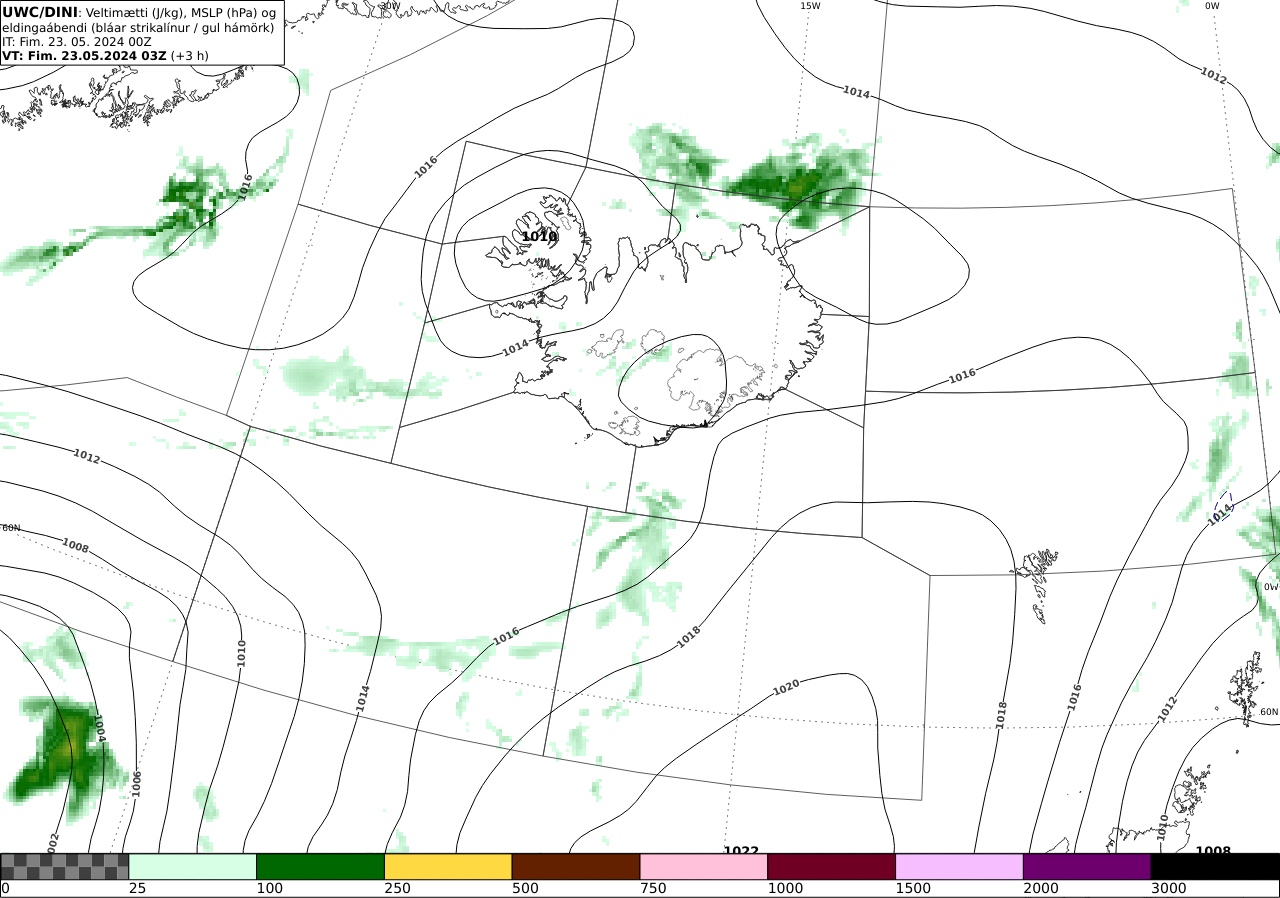Select the pink 750–1000 legend swatch
1280x898 pixels.
[x=703, y=866]
